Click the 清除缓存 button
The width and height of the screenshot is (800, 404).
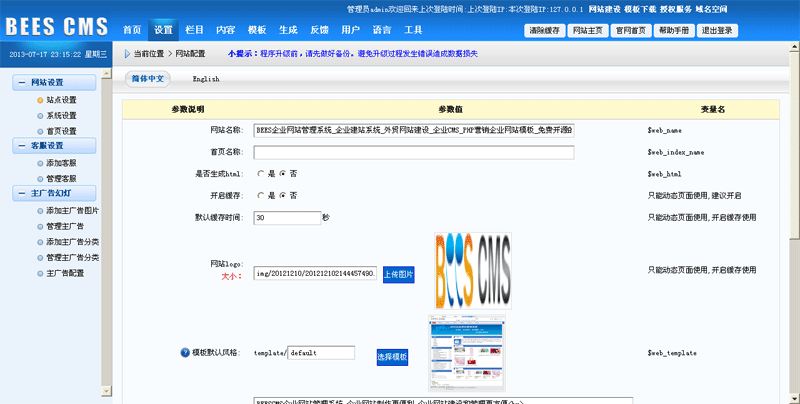click(x=544, y=31)
